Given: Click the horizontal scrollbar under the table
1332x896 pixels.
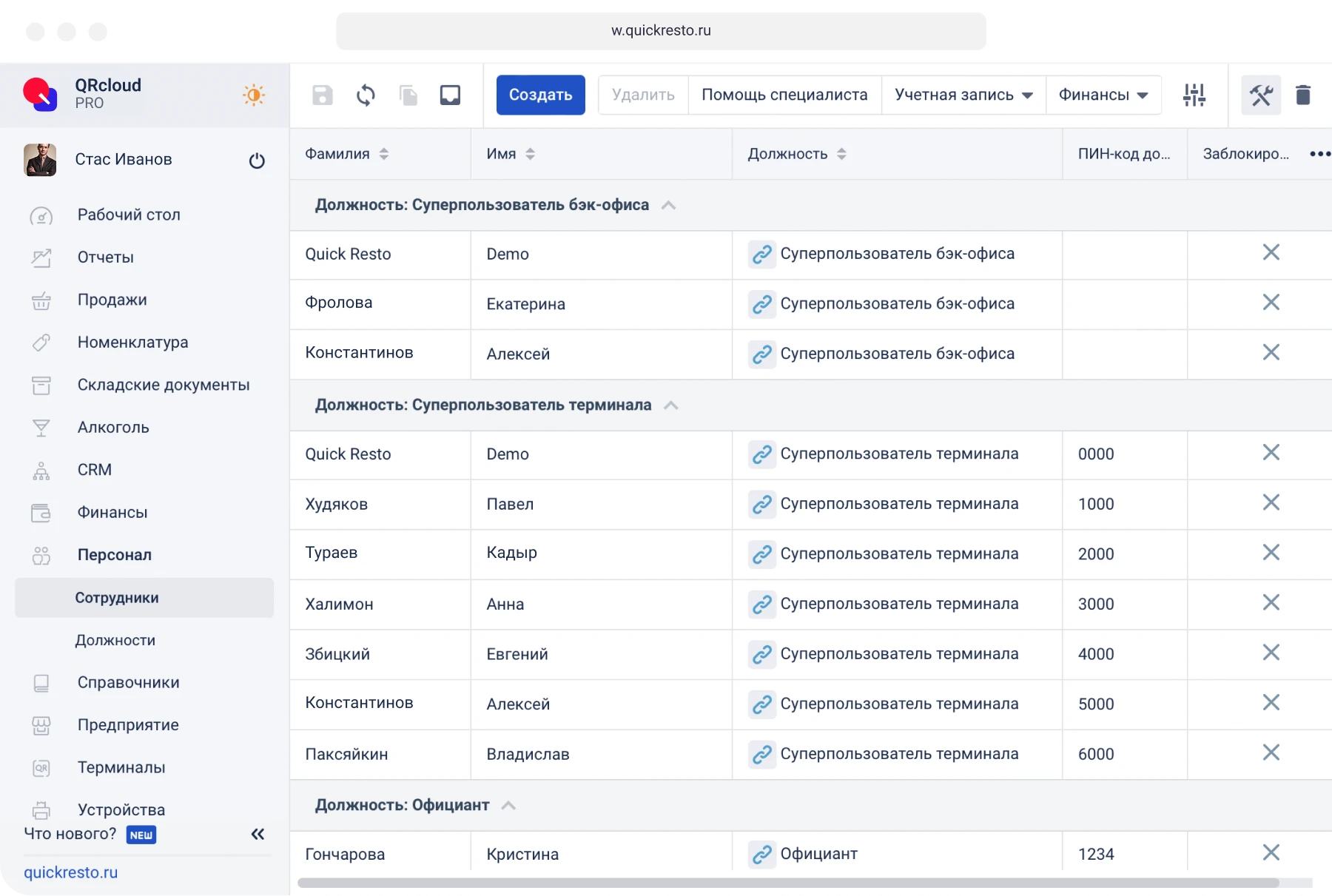Looking at the screenshot, I should pos(787,883).
